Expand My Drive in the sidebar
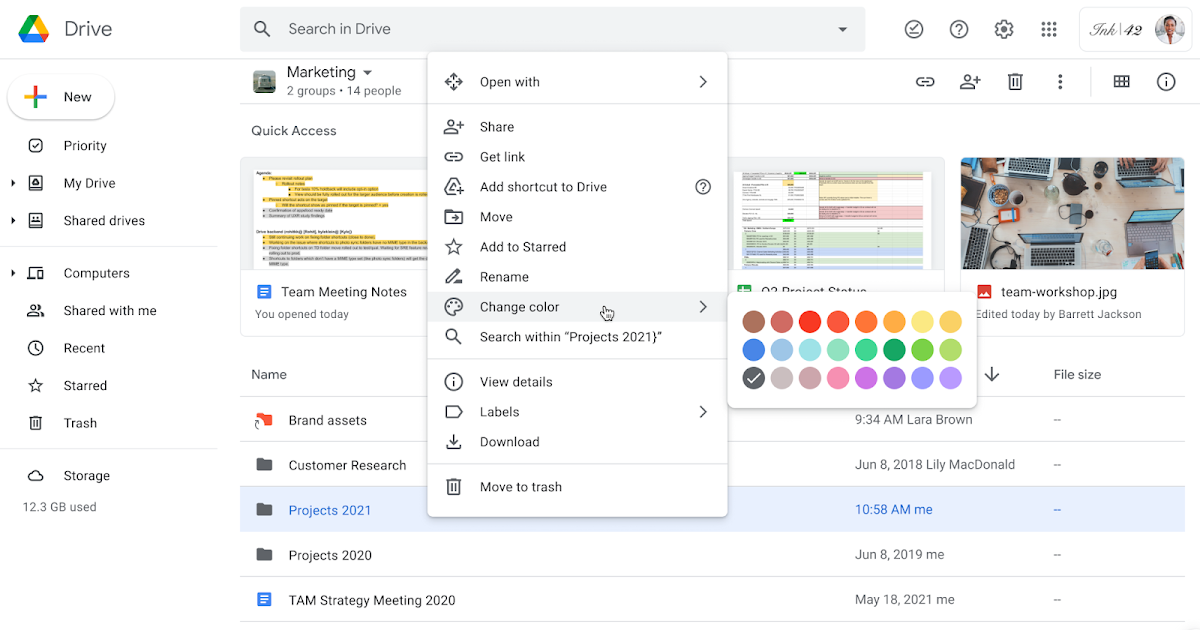The image size is (1200, 630). (12, 183)
